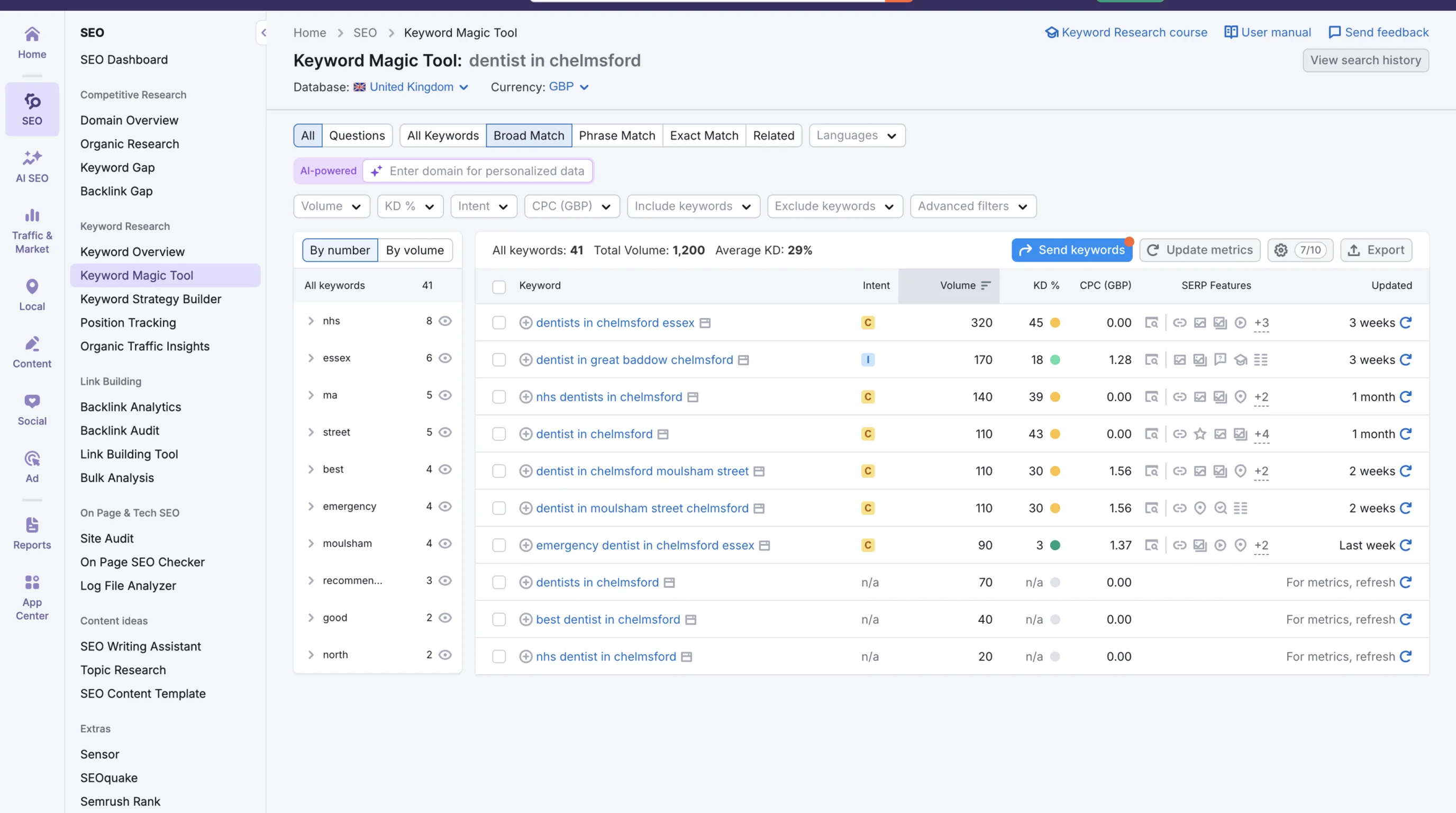Click green KD dot for dentist in great baddow
The width and height of the screenshot is (1456, 813).
click(x=1054, y=359)
